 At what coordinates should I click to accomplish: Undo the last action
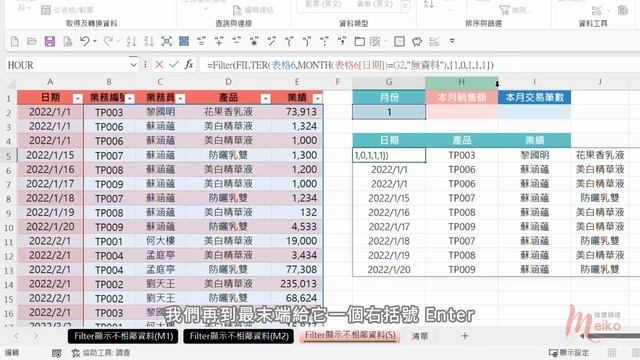pyautogui.click(x=85, y=41)
